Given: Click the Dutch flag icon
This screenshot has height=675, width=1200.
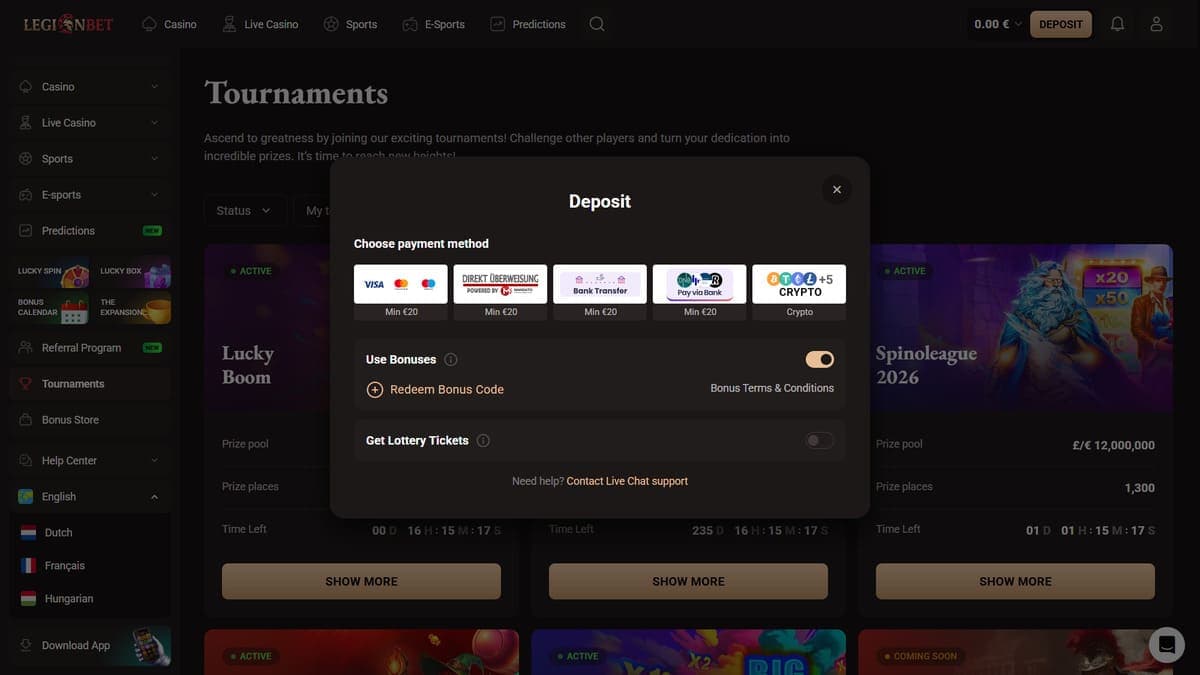Looking at the screenshot, I should tap(29, 533).
